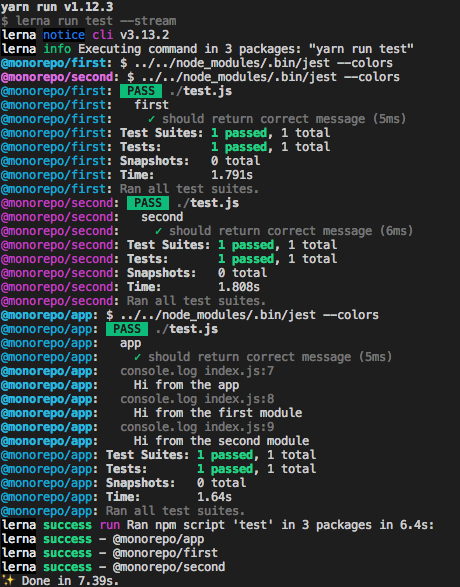Click the '$ lerna run test --stream' command
This screenshot has height=587, width=460.
pos(88,21)
